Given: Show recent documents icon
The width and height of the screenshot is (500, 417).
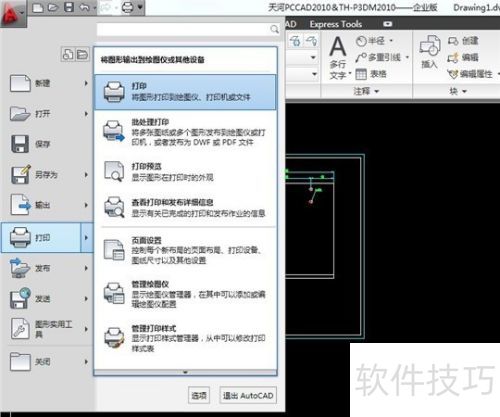Looking at the screenshot, I should click(x=68, y=54).
